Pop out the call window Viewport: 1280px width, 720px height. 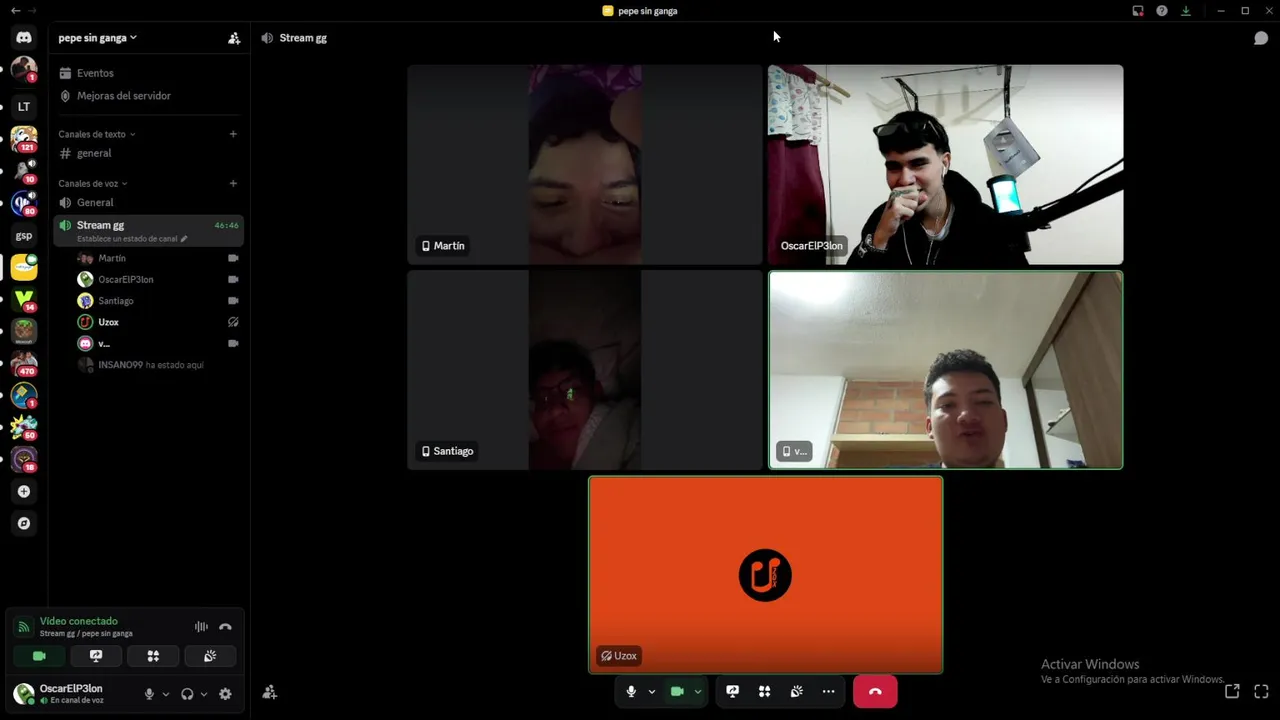click(1232, 691)
